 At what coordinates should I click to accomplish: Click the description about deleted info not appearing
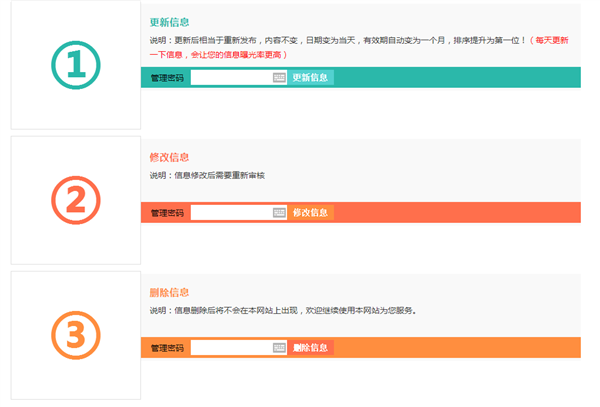[x=283, y=311]
